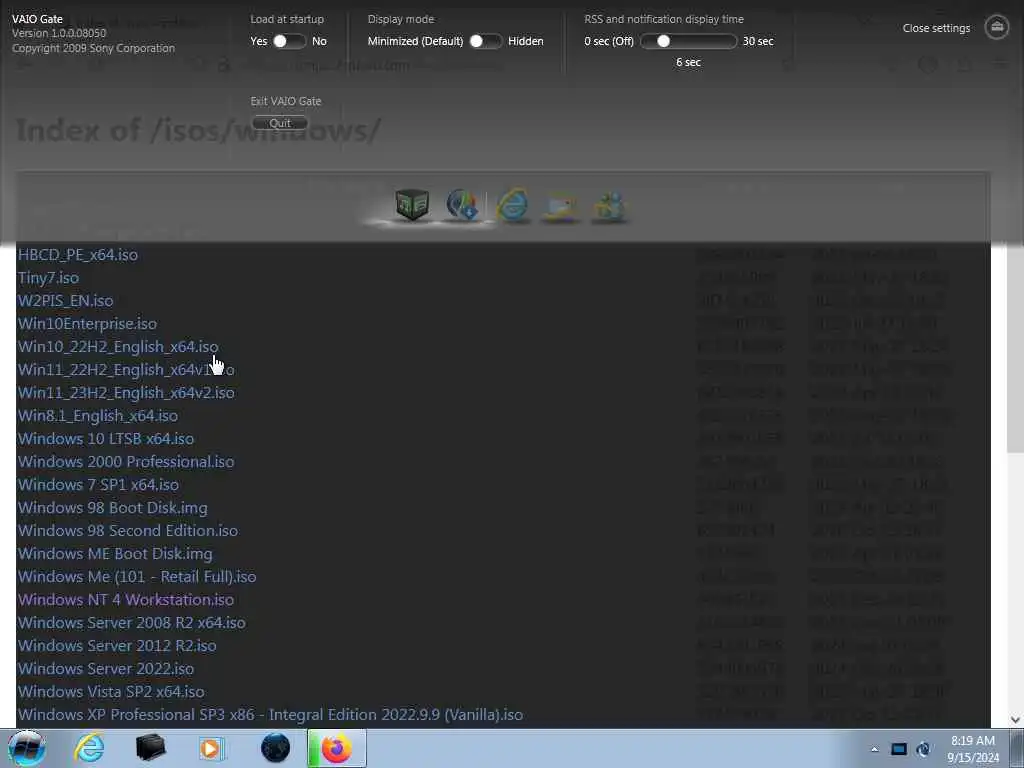Select the 'No' label for Load at startup
This screenshot has height=768, width=1024.
[x=319, y=41]
